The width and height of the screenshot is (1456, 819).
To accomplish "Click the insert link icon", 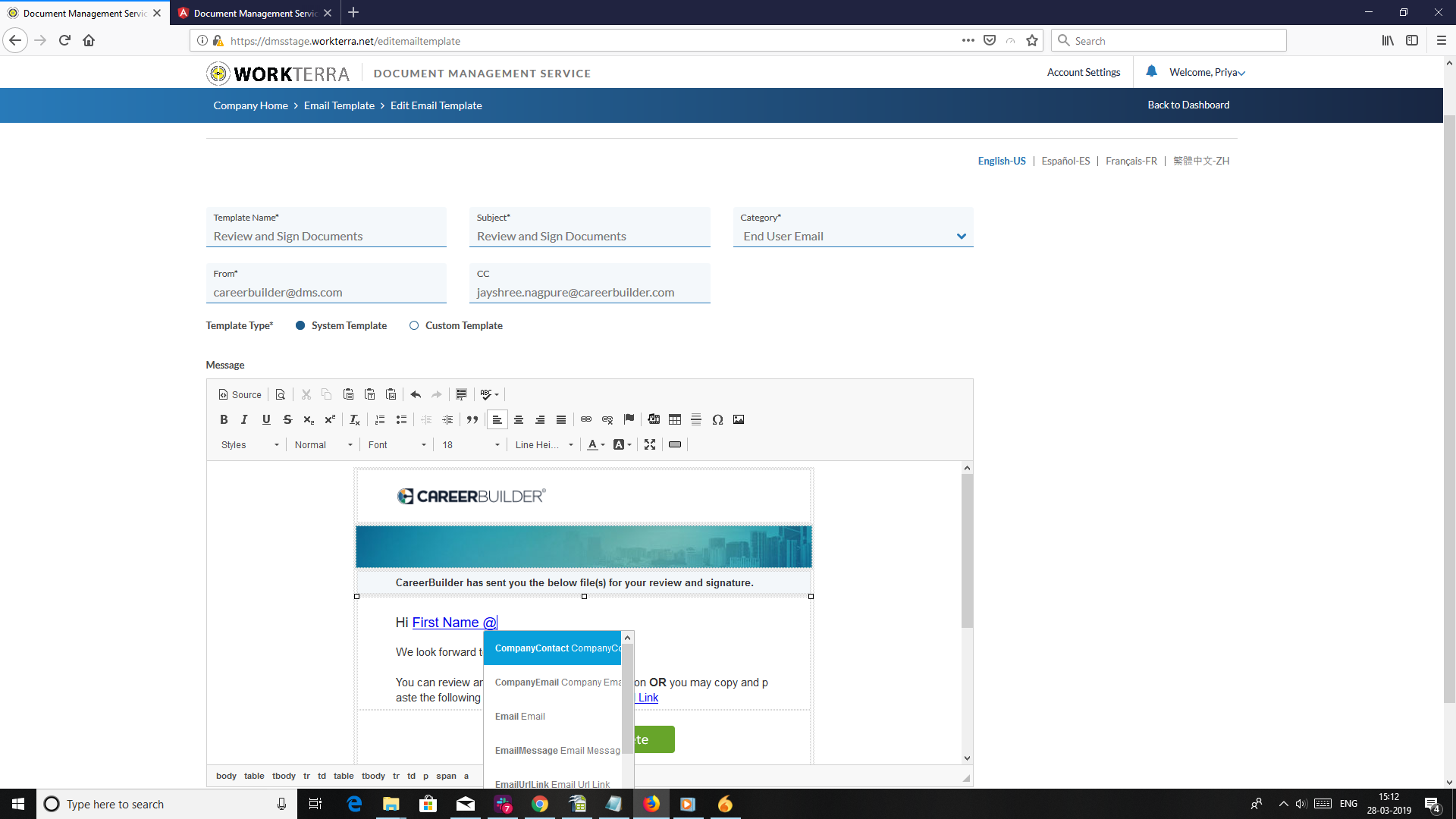I will pyautogui.click(x=586, y=419).
